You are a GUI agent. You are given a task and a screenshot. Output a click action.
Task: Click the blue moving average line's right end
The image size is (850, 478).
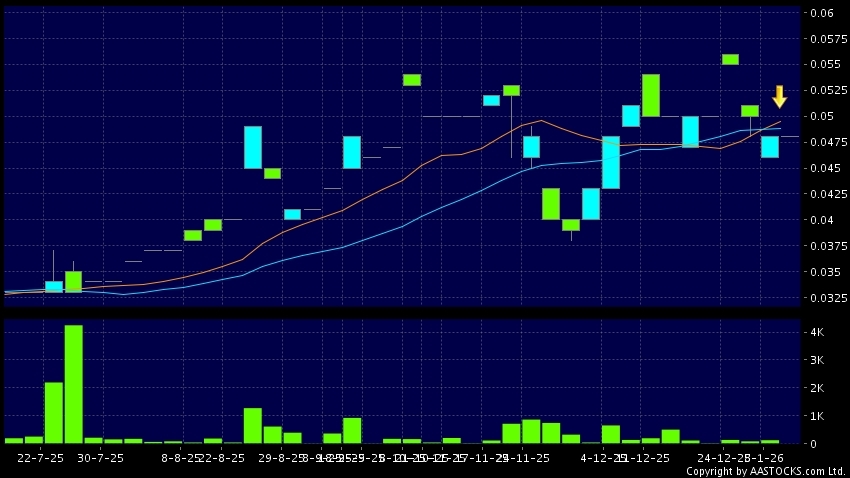[x=780, y=128]
